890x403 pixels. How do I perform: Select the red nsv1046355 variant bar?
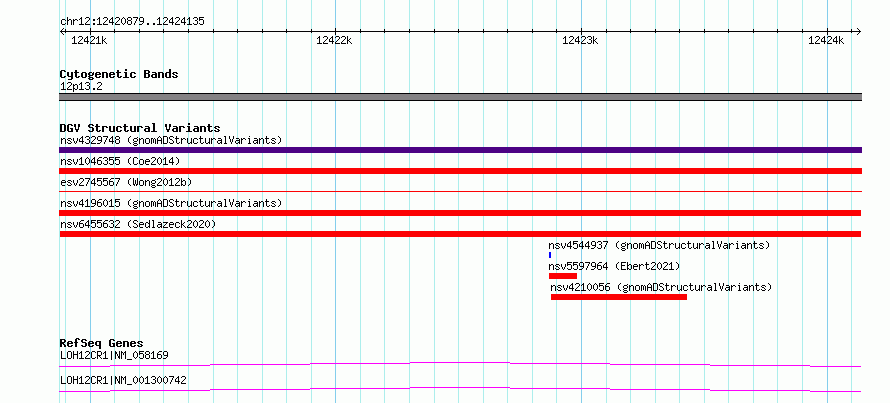pos(460,171)
